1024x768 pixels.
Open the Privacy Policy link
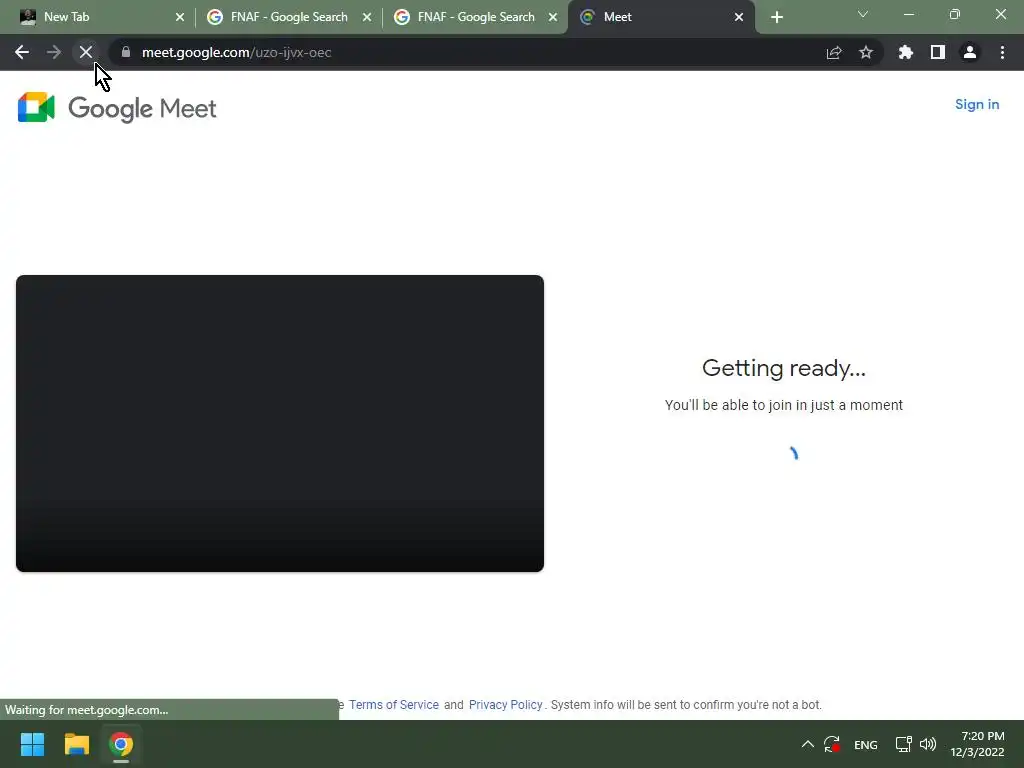[x=505, y=705]
